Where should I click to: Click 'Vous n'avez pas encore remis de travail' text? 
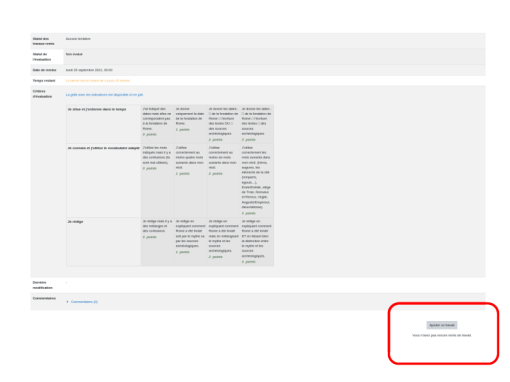tap(442, 335)
